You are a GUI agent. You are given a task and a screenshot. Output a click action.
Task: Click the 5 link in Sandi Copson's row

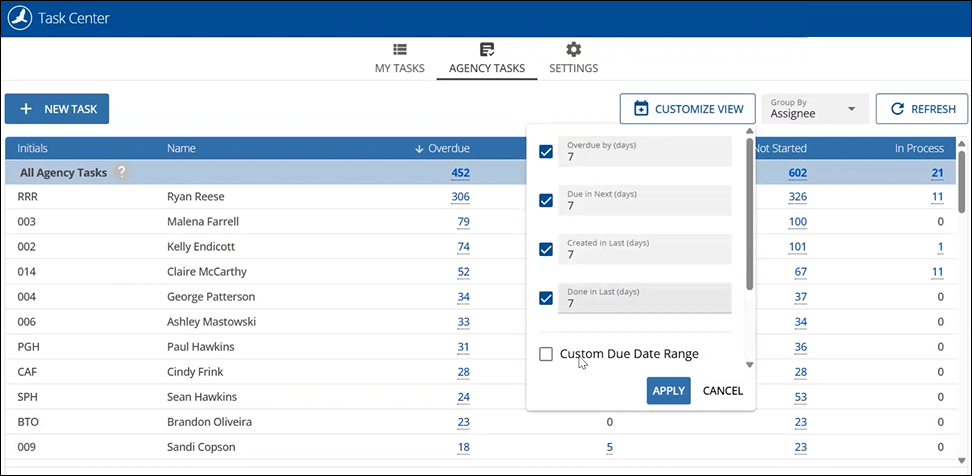pos(609,447)
